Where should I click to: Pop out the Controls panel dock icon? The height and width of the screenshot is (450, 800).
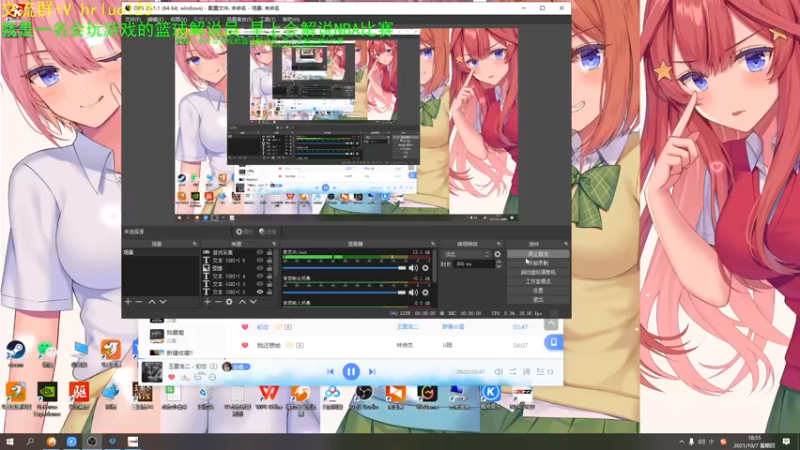coord(566,244)
